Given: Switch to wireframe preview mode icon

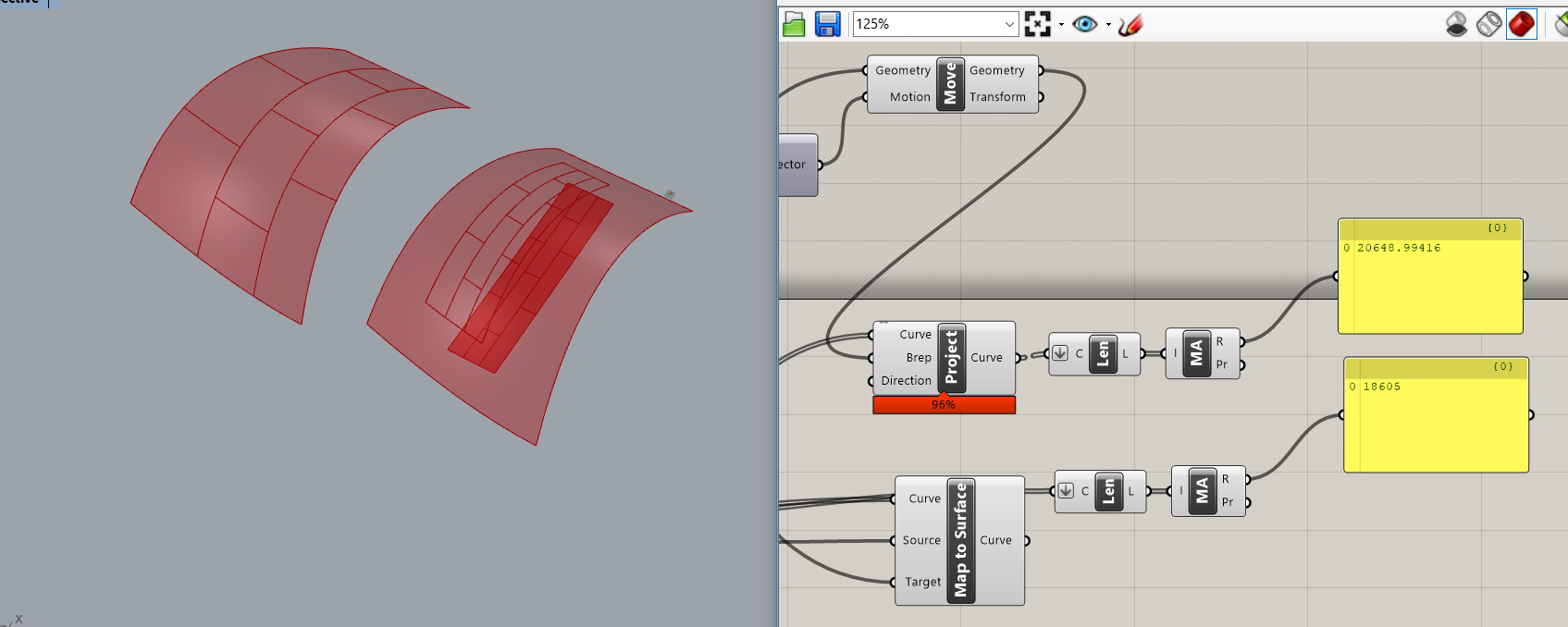Looking at the screenshot, I should click(x=1488, y=24).
